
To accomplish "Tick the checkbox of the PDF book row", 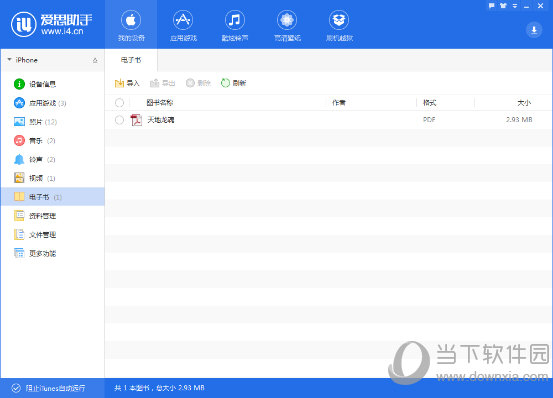I will (120, 120).
